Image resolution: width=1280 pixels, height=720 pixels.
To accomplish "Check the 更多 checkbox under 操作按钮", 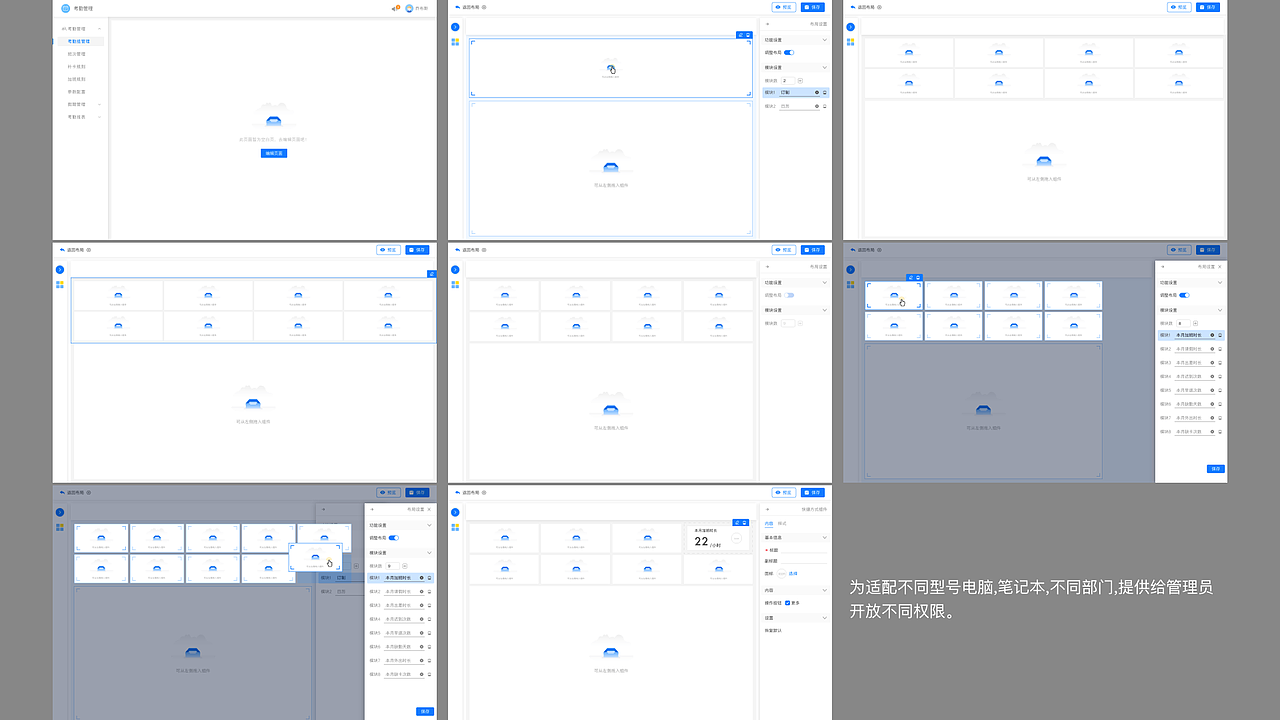I will [x=787, y=603].
